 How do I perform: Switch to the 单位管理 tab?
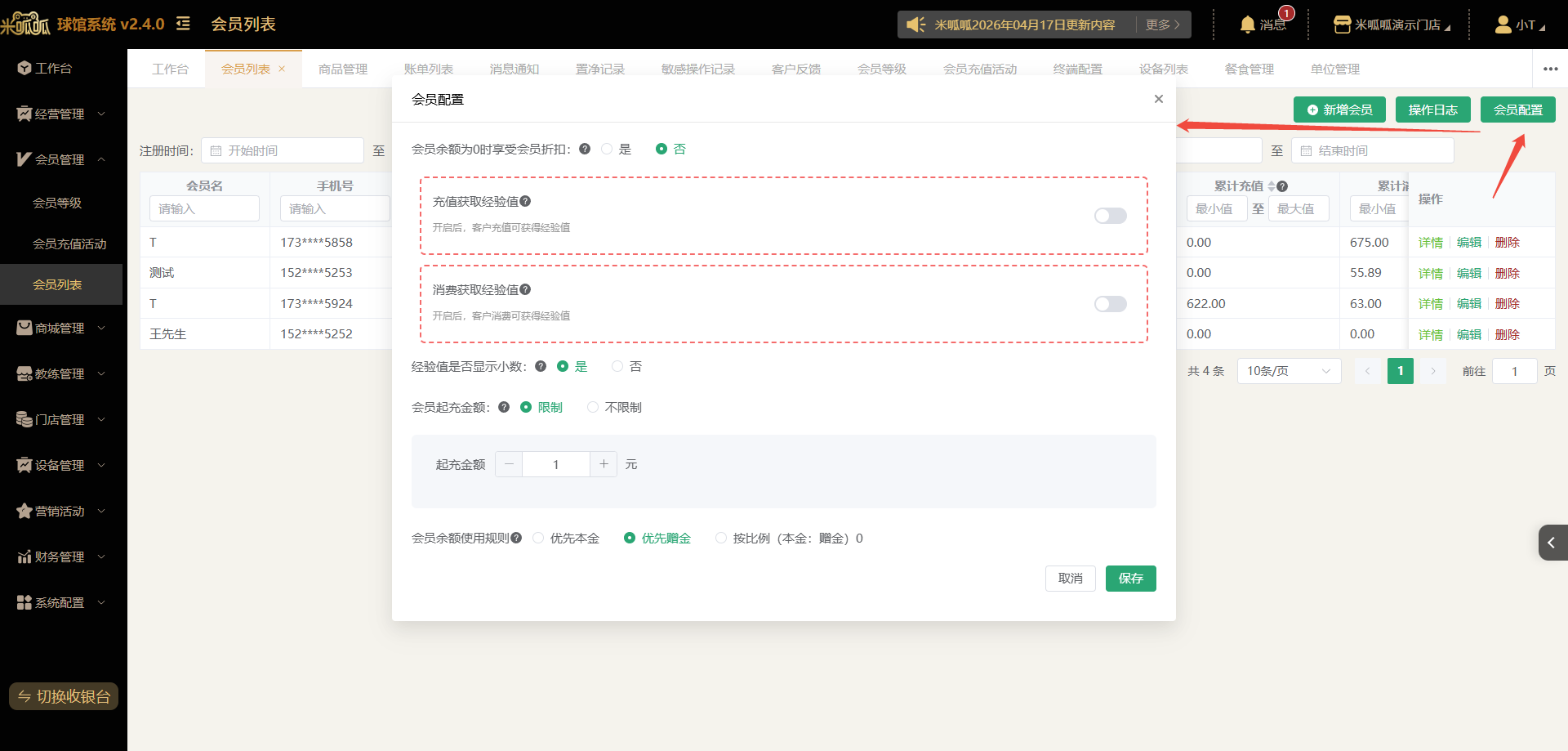1335,69
